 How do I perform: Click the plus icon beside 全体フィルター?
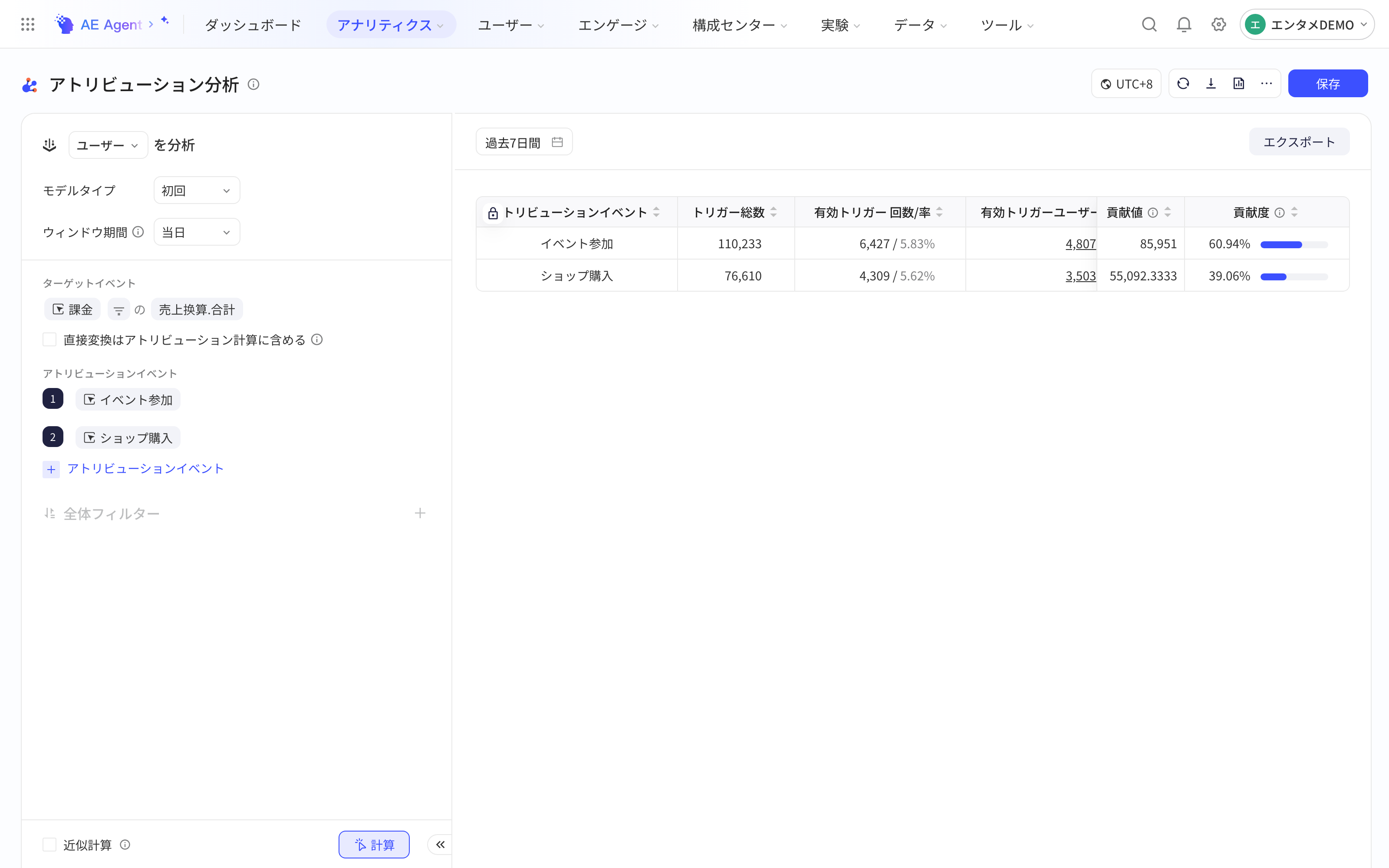pyautogui.click(x=420, y=513)
